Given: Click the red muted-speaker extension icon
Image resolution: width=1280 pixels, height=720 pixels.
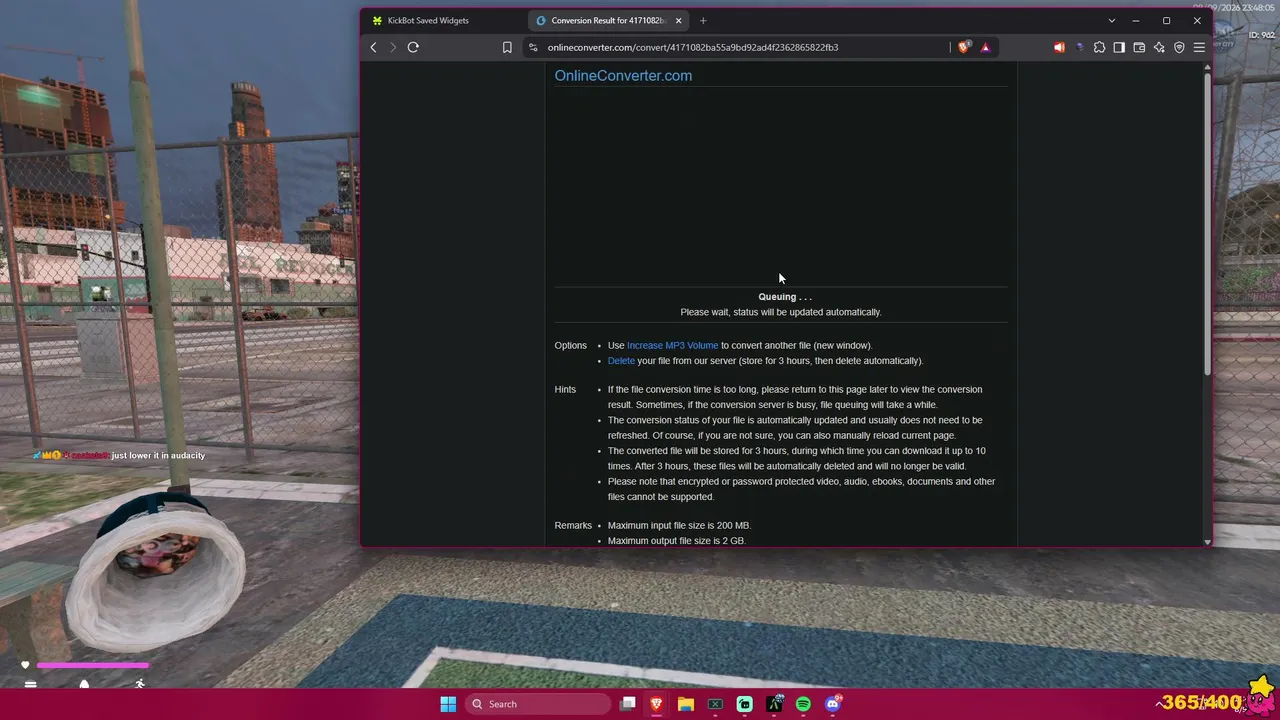Looking at the screenshot, I should point(1059,47).
